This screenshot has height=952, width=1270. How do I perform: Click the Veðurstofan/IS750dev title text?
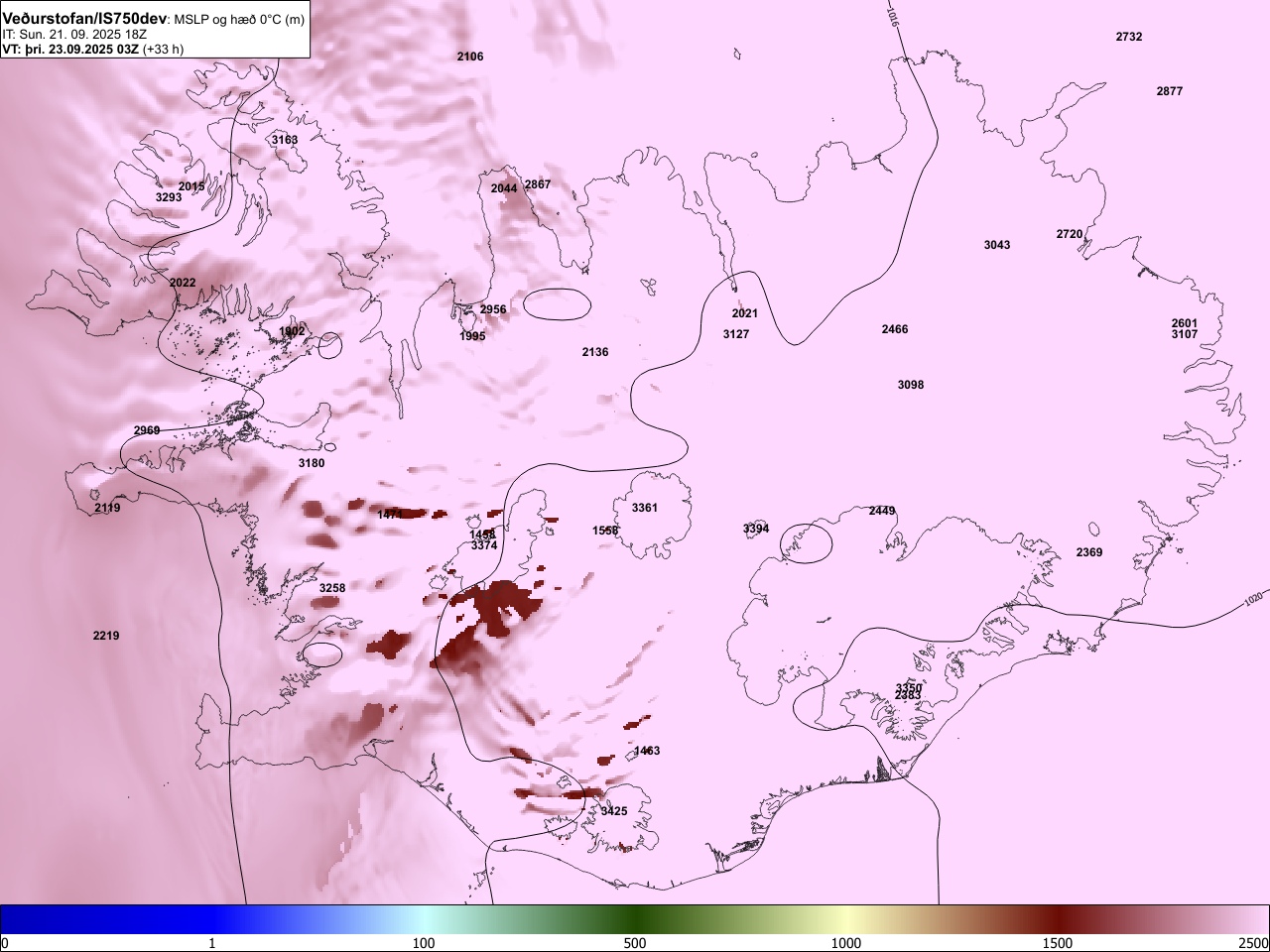85,19
